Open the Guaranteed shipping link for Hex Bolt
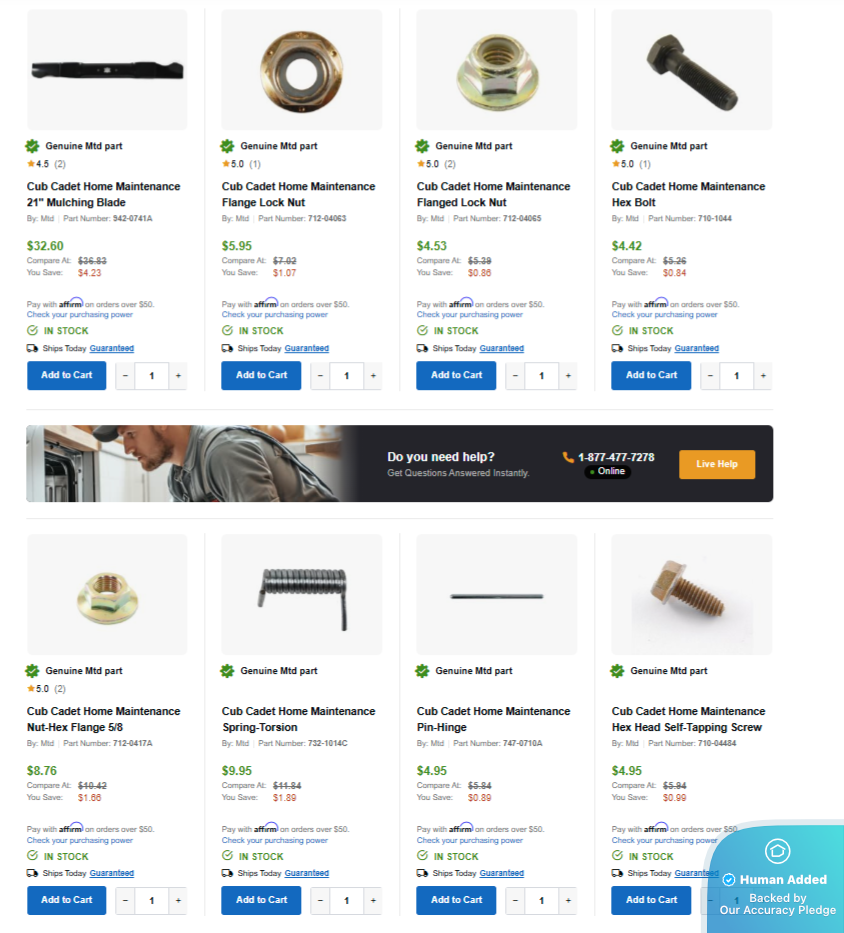This screenshot has width=844, height=933. click(696, 348)
